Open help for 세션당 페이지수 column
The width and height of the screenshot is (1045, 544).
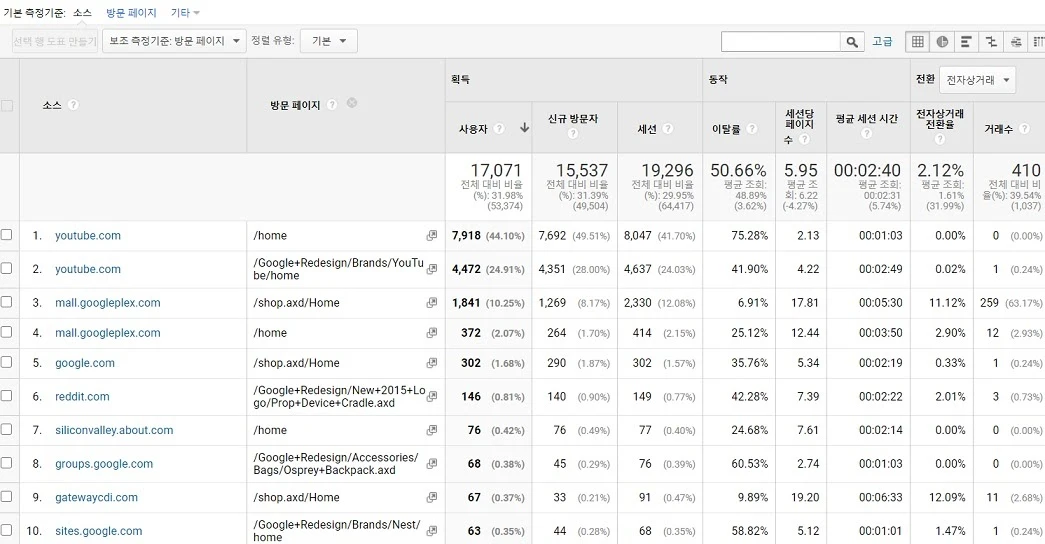[x=804, y=139]
